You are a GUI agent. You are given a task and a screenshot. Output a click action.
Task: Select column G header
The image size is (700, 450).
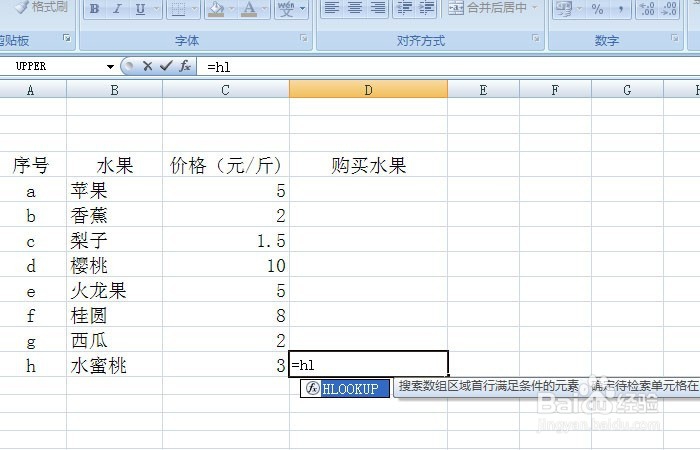[x=627, y=90]
